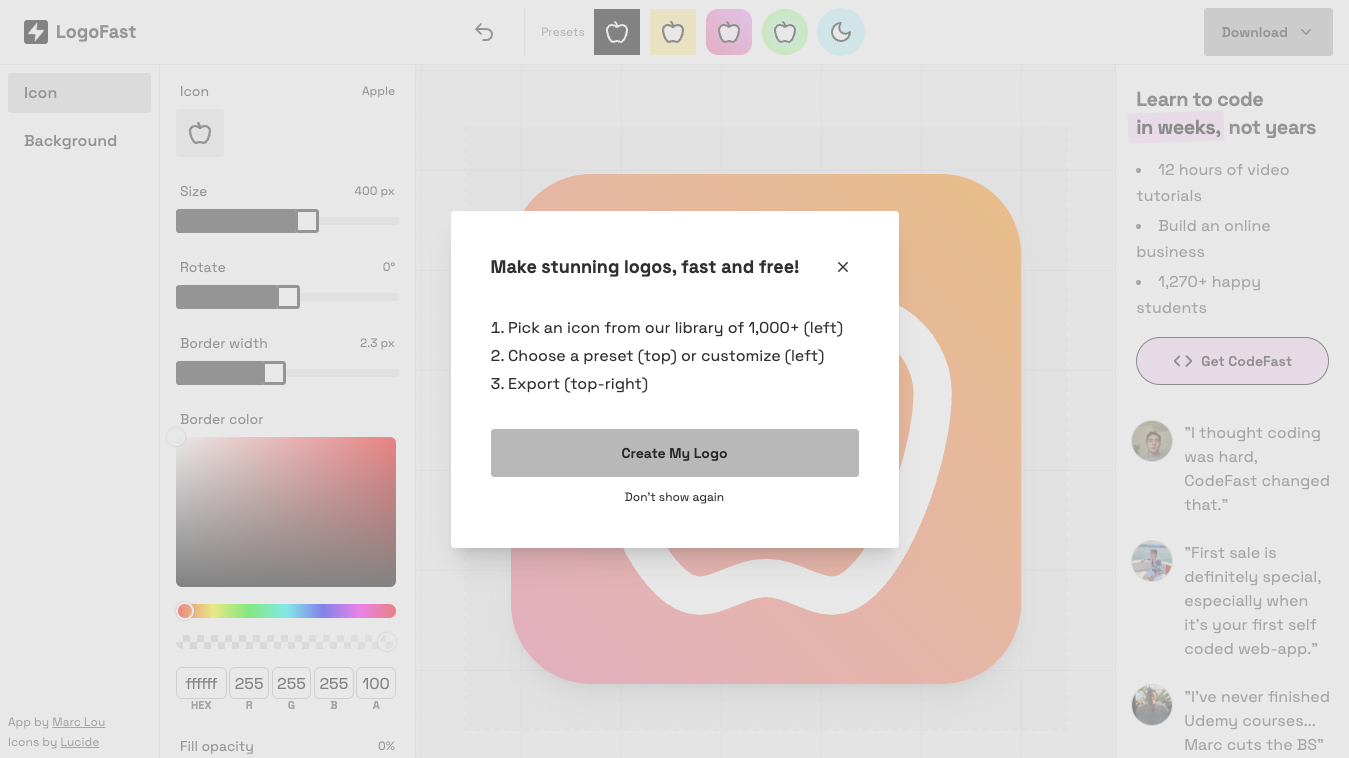Switch to the Background tab

(x=79, y=141)
